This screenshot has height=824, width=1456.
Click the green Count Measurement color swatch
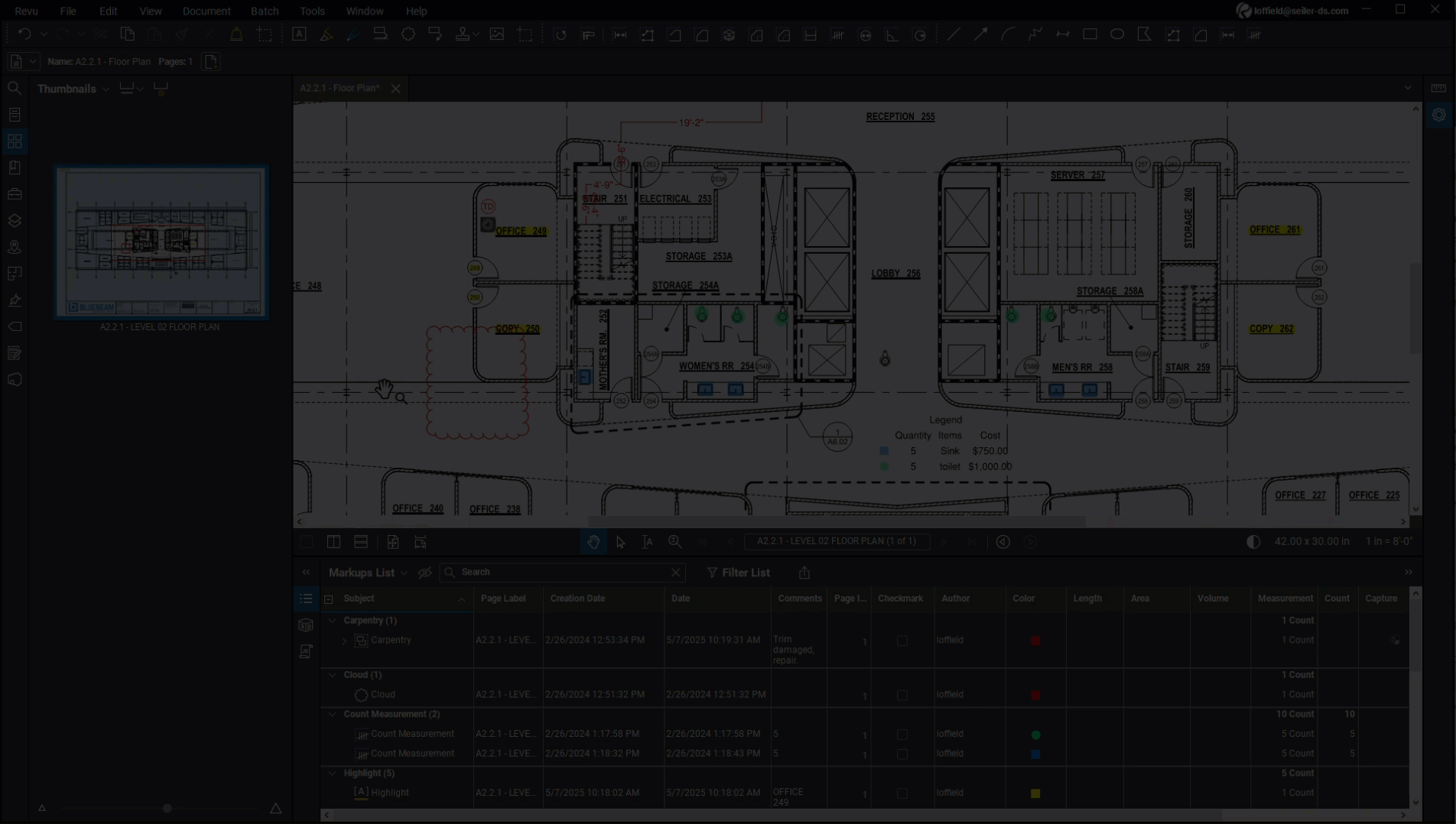[x=1035, y=735]
